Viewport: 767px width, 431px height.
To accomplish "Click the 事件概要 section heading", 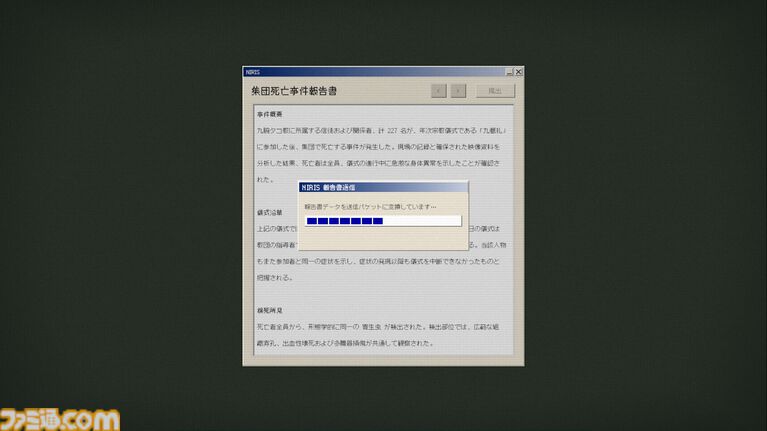I will [270, 114].
